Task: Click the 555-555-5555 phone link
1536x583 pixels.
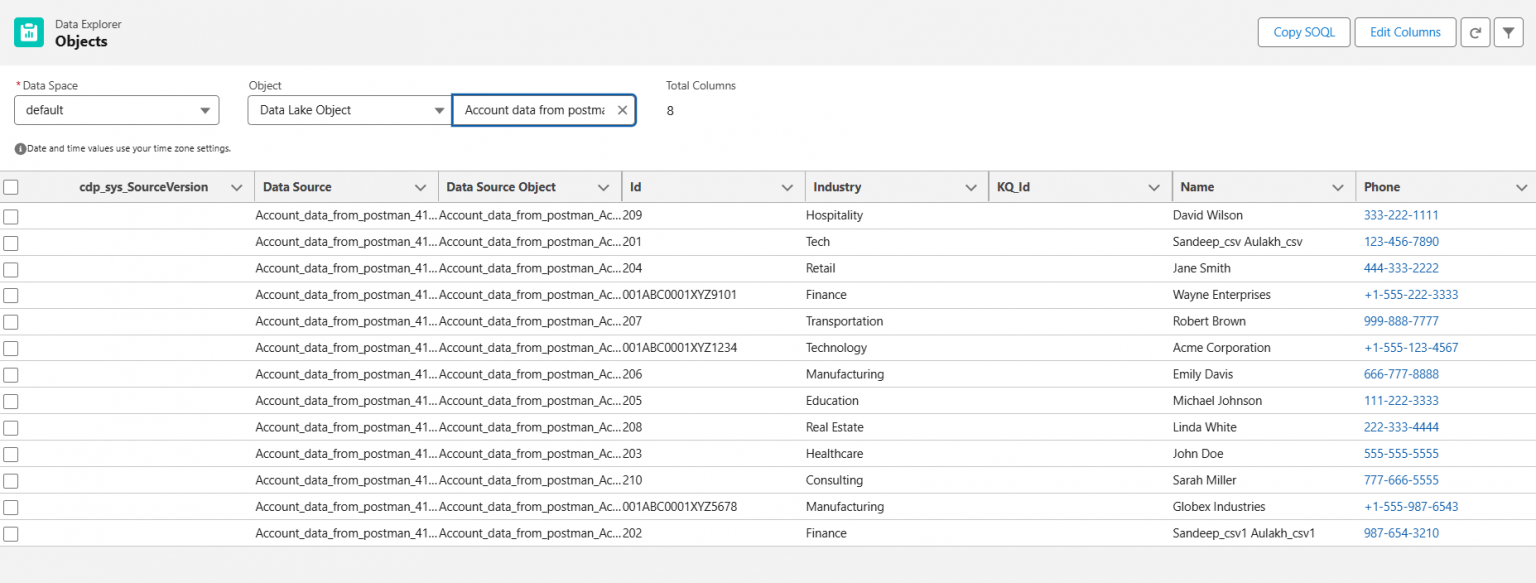Action: coord(1401,453)
